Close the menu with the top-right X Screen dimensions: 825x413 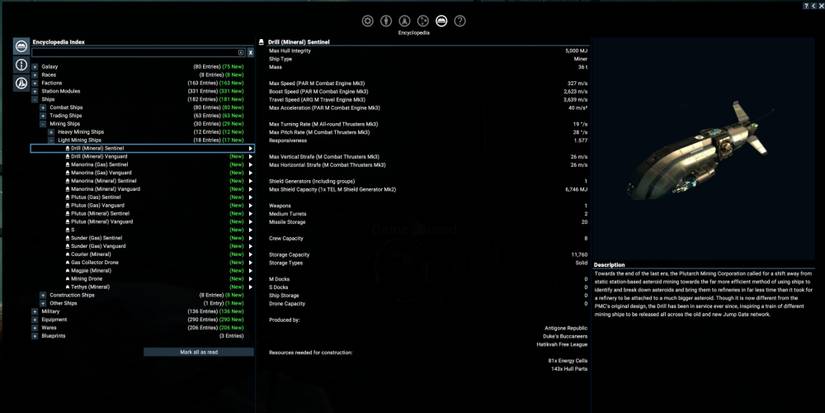pyautogui.click(x=821, y=6)
